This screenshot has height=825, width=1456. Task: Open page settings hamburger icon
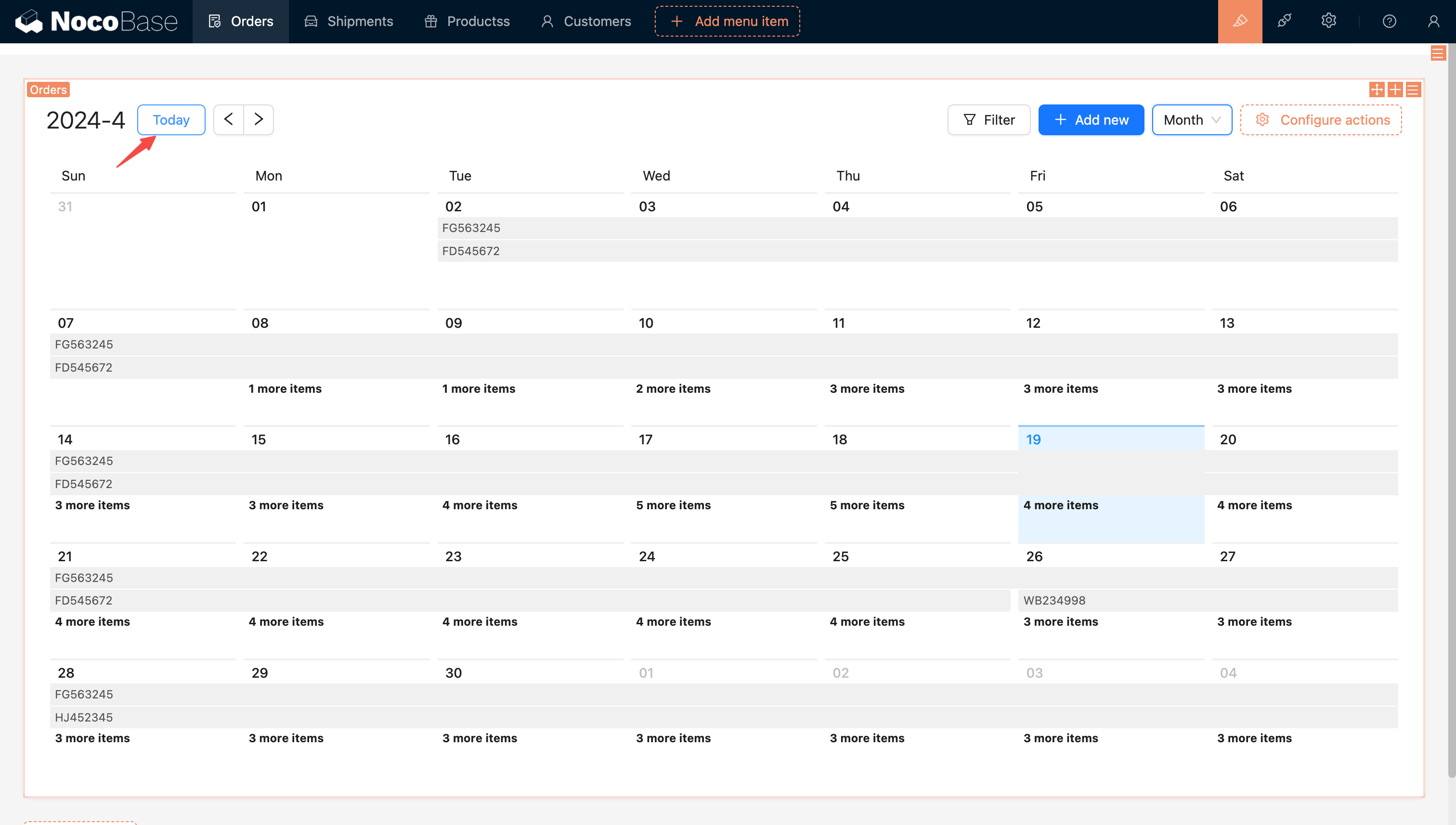[x=1437, y=53]
